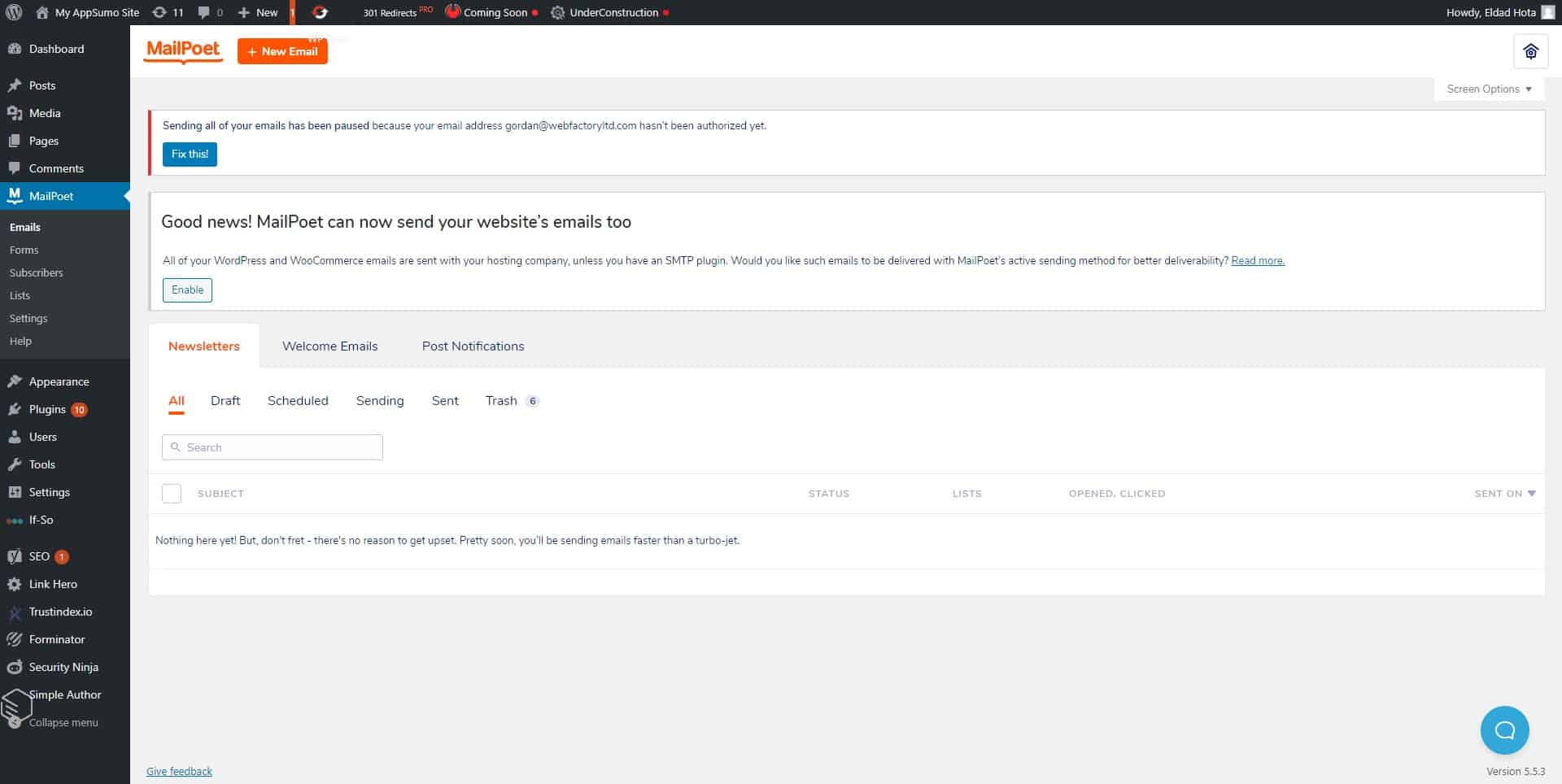Viewport: 1562px width, 784px height.
Task: Focus the Search emails field
Action: [x=273, y=447]
